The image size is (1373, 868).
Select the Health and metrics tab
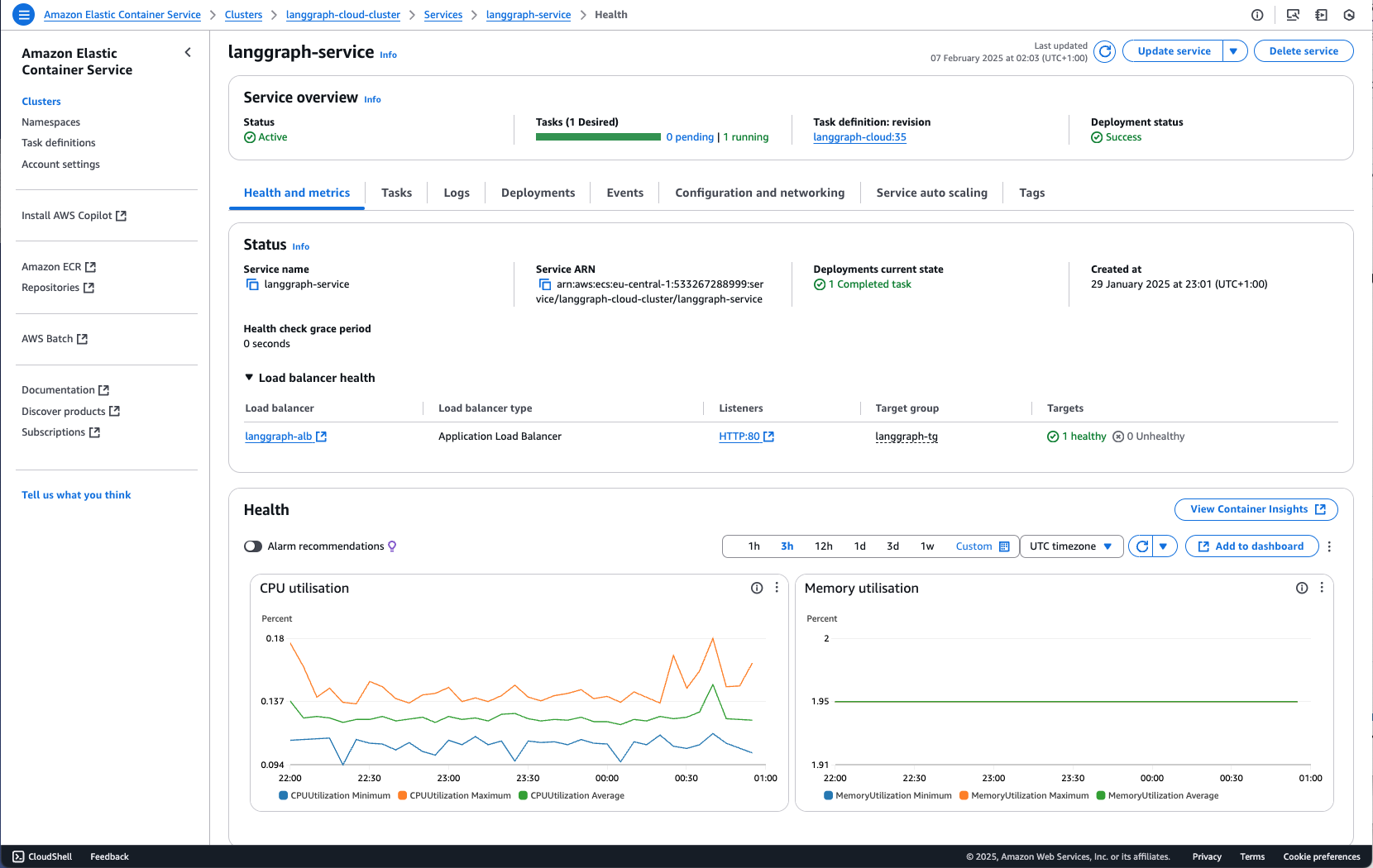(297, 193)
